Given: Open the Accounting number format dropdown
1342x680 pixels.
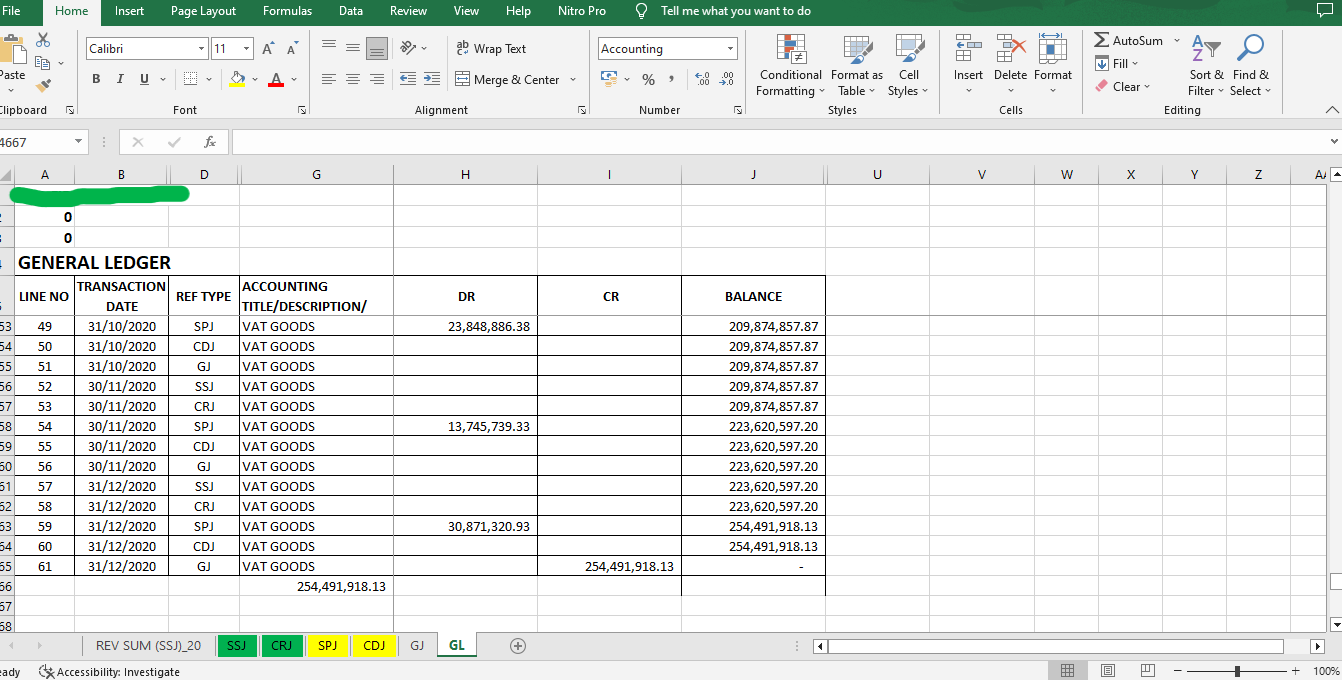Looking at the screenshot, I should coord(730,49).
